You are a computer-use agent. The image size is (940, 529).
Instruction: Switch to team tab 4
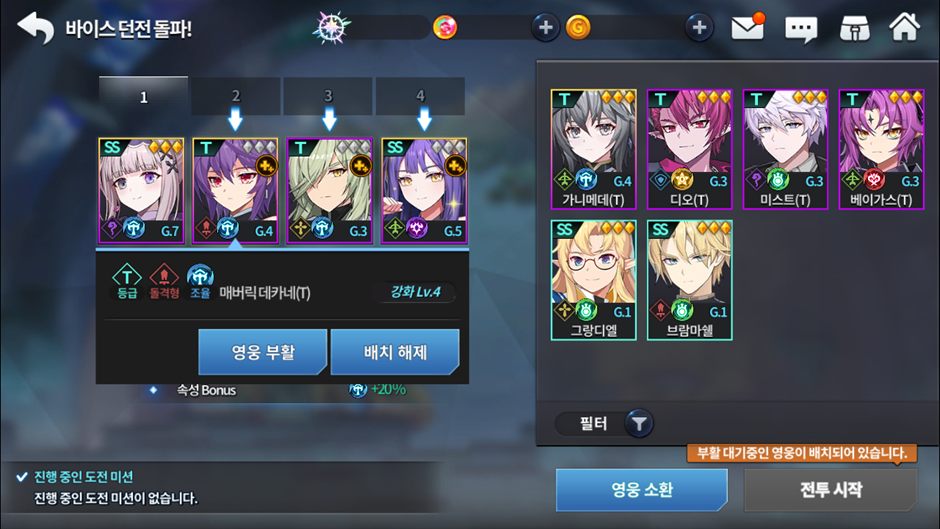420,96
